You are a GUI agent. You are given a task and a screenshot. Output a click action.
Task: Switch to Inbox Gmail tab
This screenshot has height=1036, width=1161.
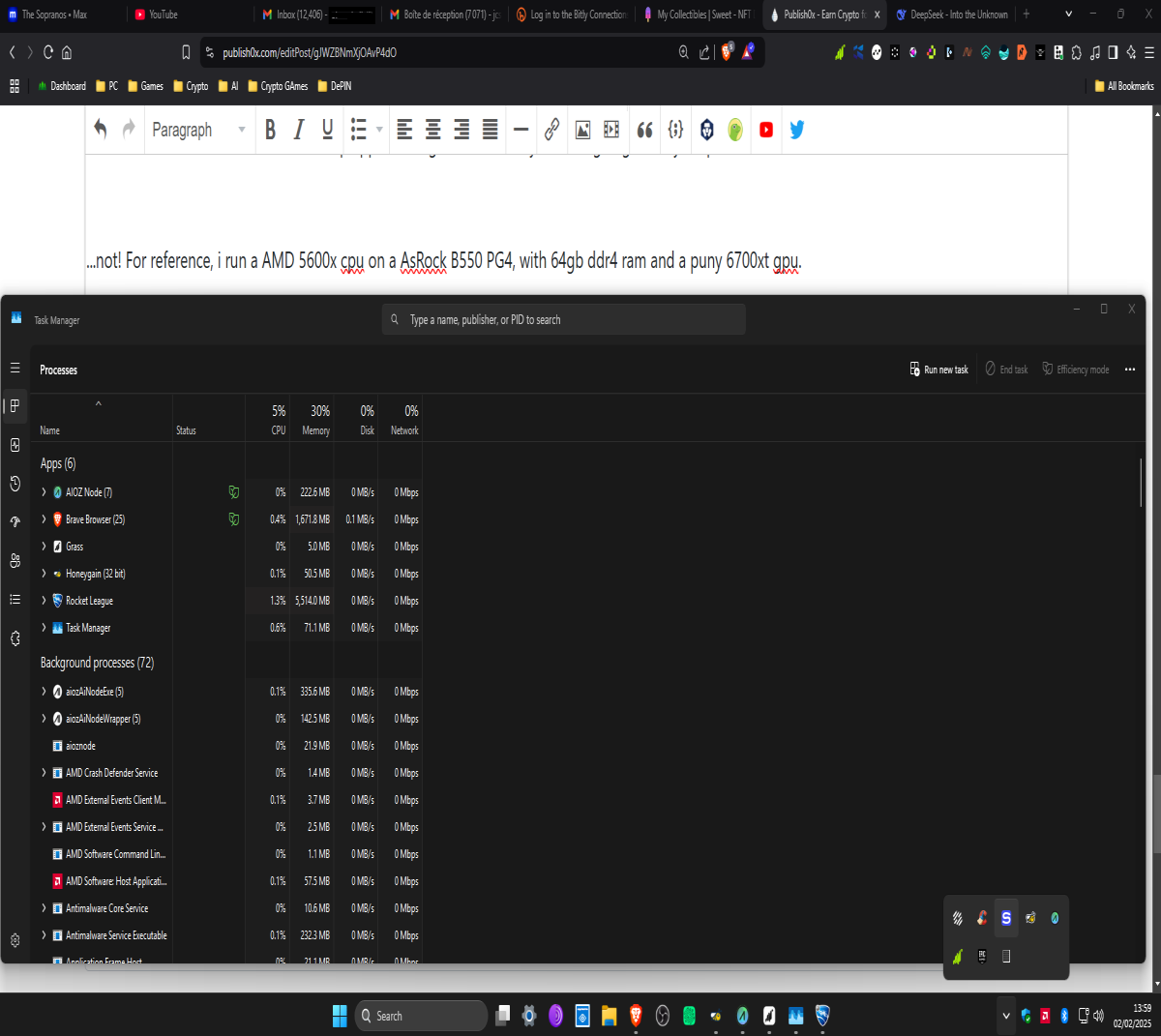317,15
